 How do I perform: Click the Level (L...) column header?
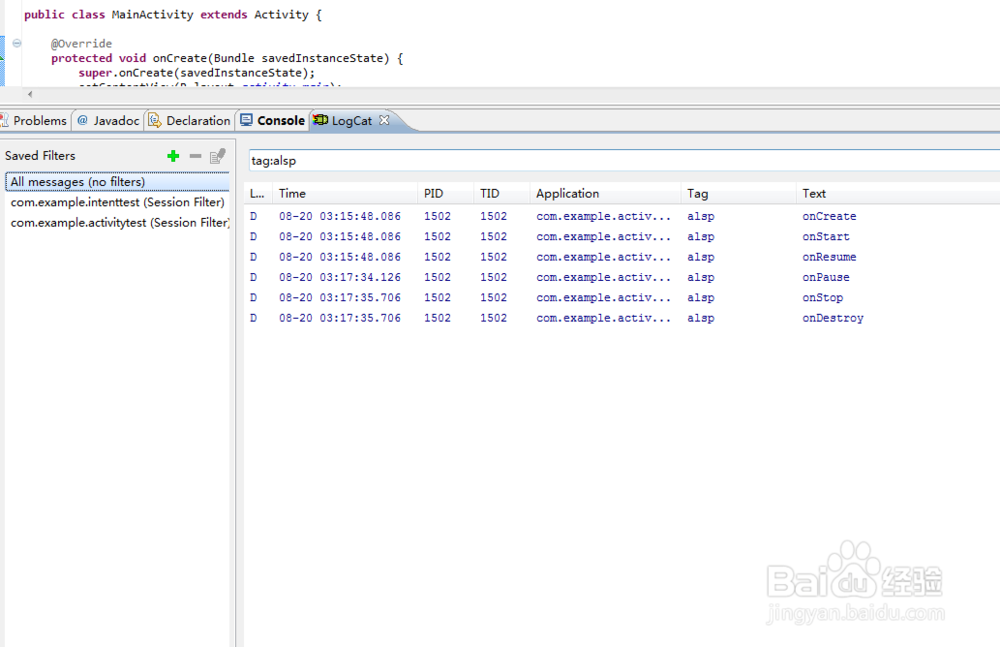point(258,193)
